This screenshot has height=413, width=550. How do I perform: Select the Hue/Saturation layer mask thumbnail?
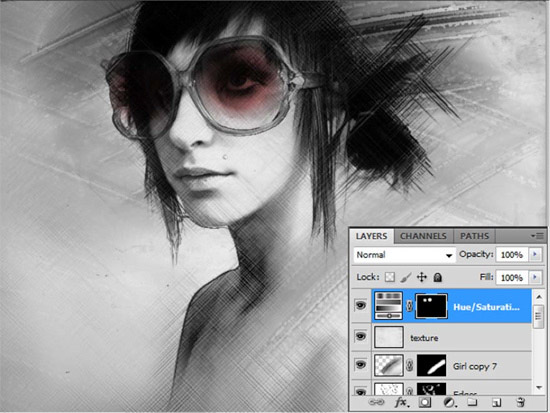click(x=431, y=306)
